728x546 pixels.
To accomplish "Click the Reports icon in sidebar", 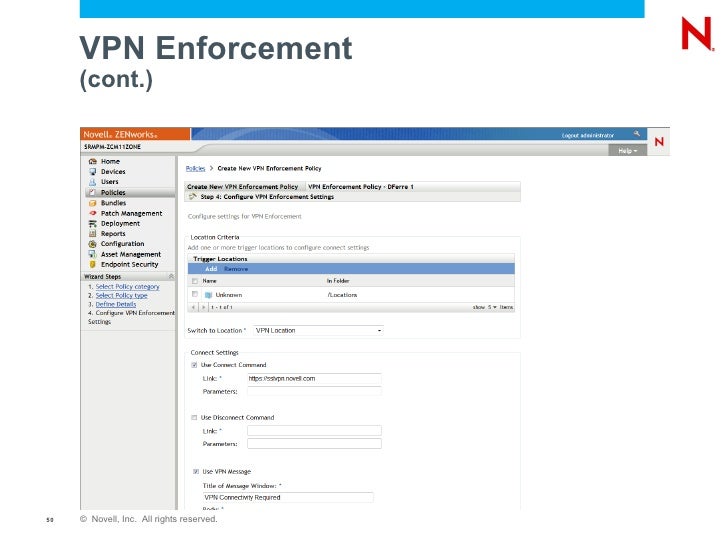I will tap(92, 234).
